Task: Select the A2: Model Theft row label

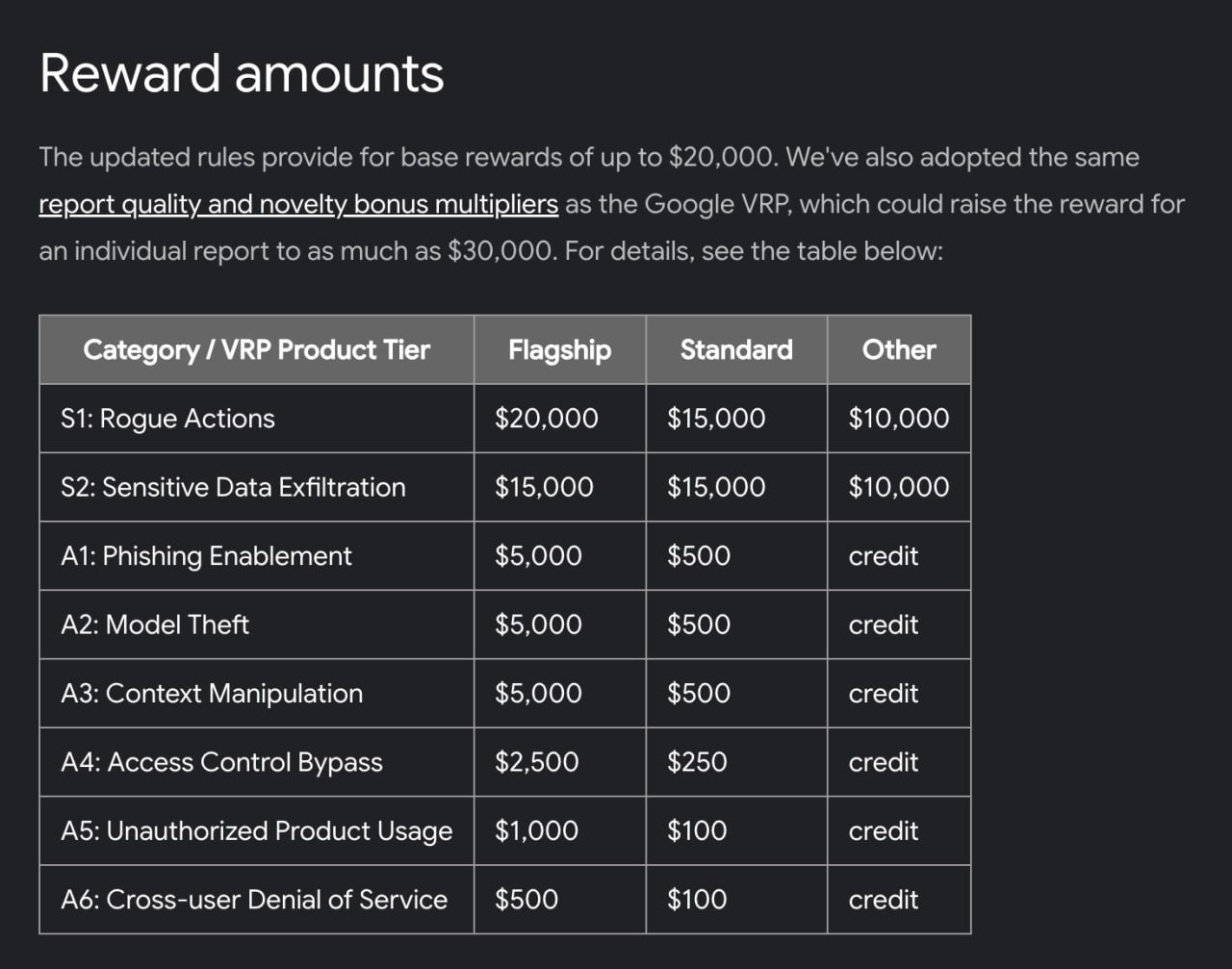Action: pos(155,625)
